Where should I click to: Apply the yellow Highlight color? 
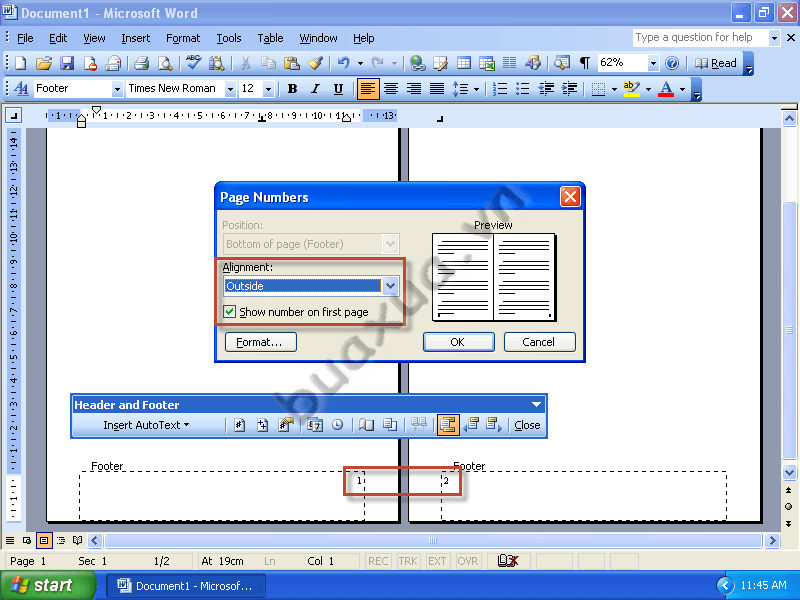[x=632, y=89]
